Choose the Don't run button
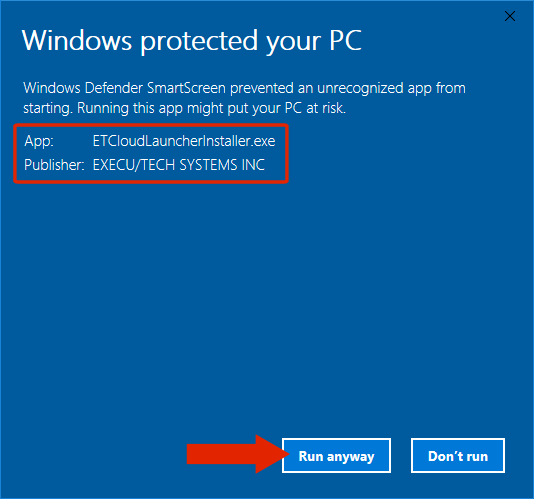This screenshot has width=534, height=499. click(x=458, y=455)
